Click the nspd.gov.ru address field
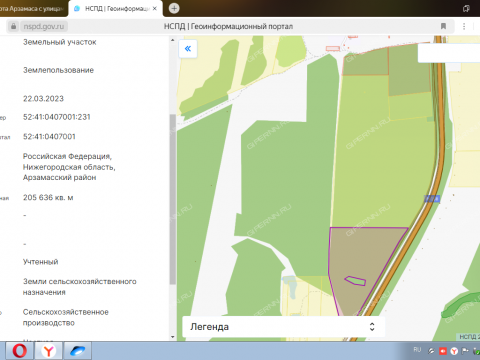Viewport: 480px width, 360px height. click(x=44, y=26)
